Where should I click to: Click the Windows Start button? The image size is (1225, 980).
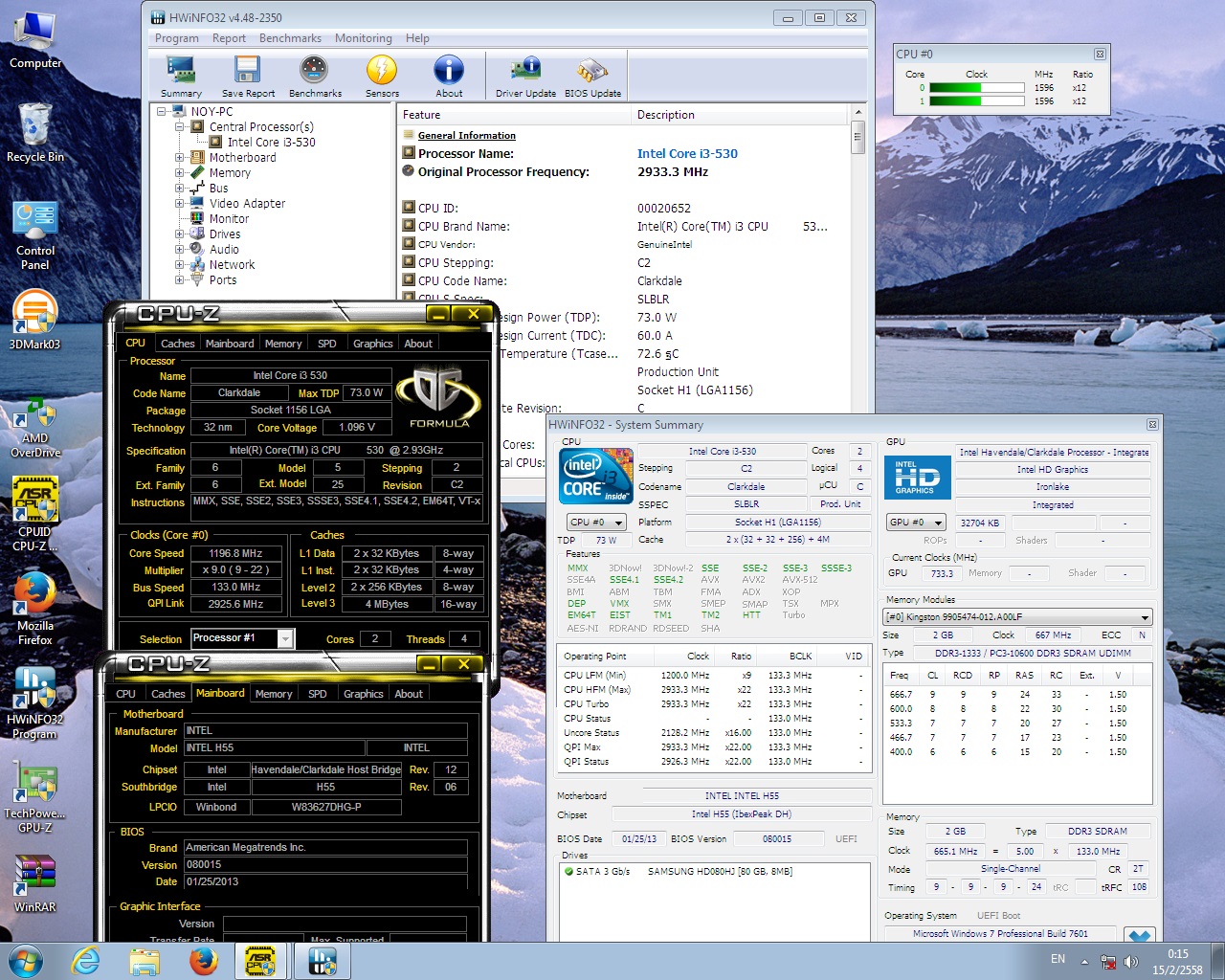pyautogui.click(x=25, y=960)
